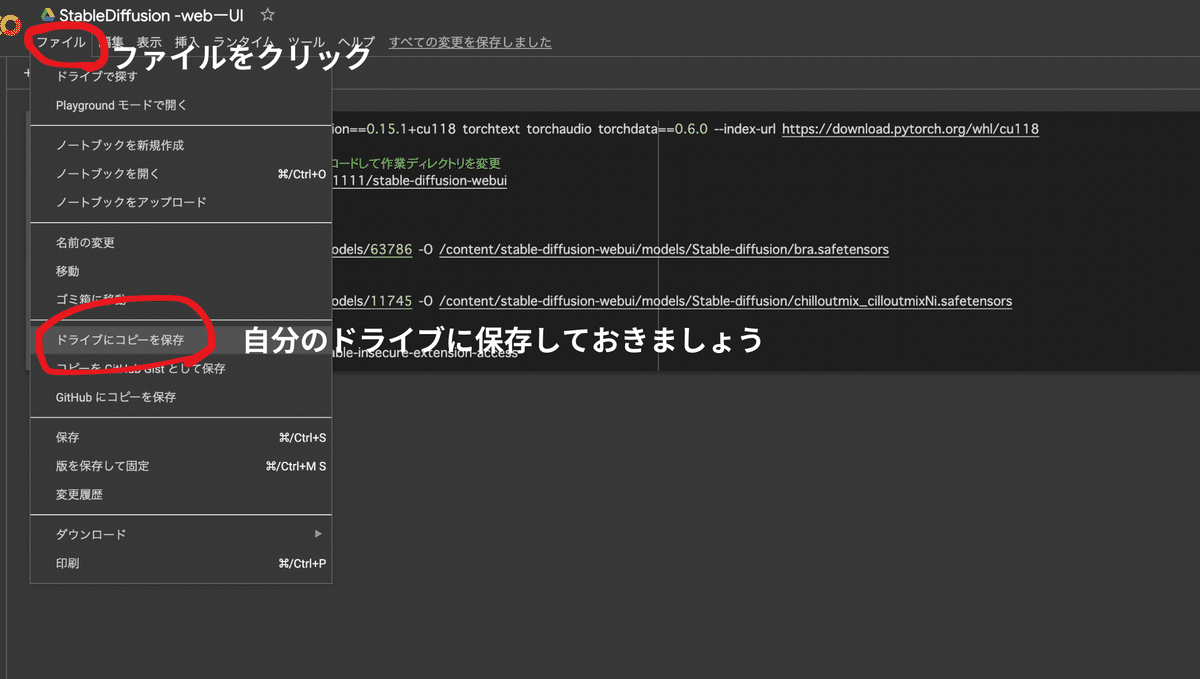Choose 移動 in the file menu

tap(180, 271)
